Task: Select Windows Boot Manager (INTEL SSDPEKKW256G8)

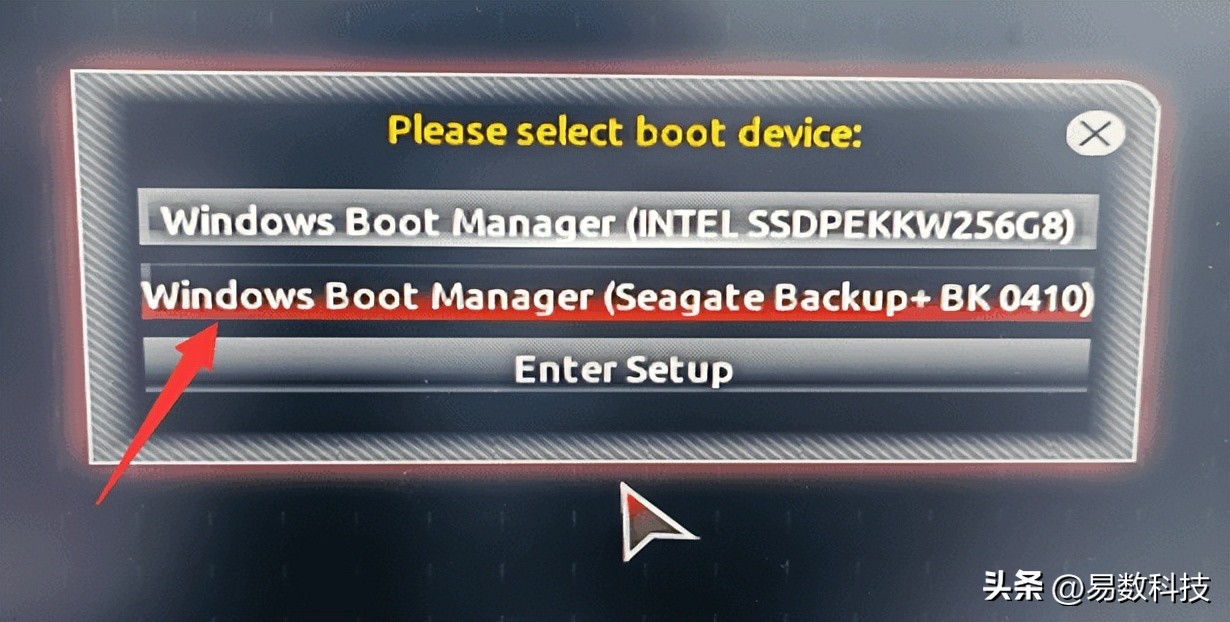Action: point(618,220)
